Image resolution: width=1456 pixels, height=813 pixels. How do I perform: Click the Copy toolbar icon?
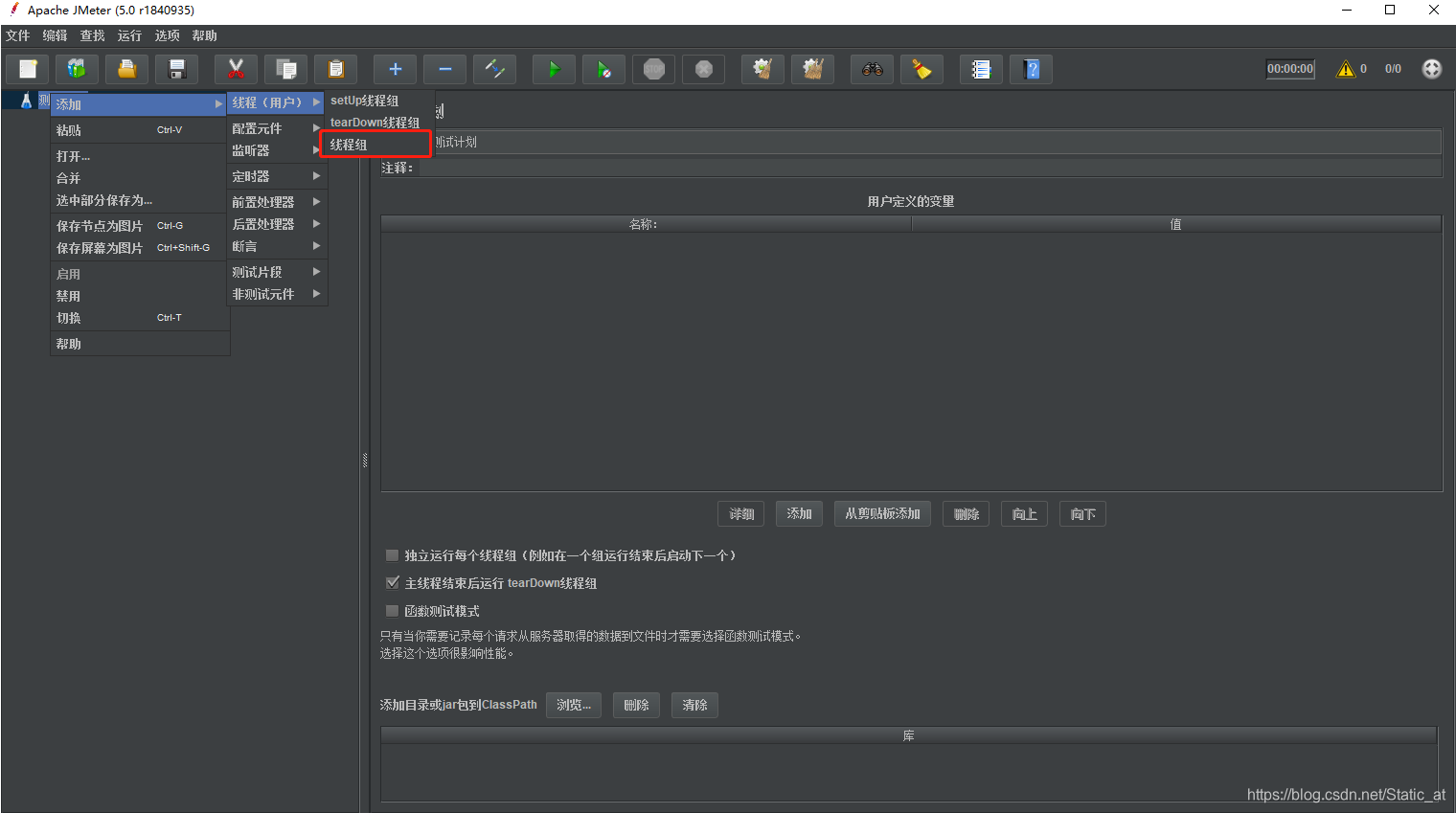(x=285, y=69)
